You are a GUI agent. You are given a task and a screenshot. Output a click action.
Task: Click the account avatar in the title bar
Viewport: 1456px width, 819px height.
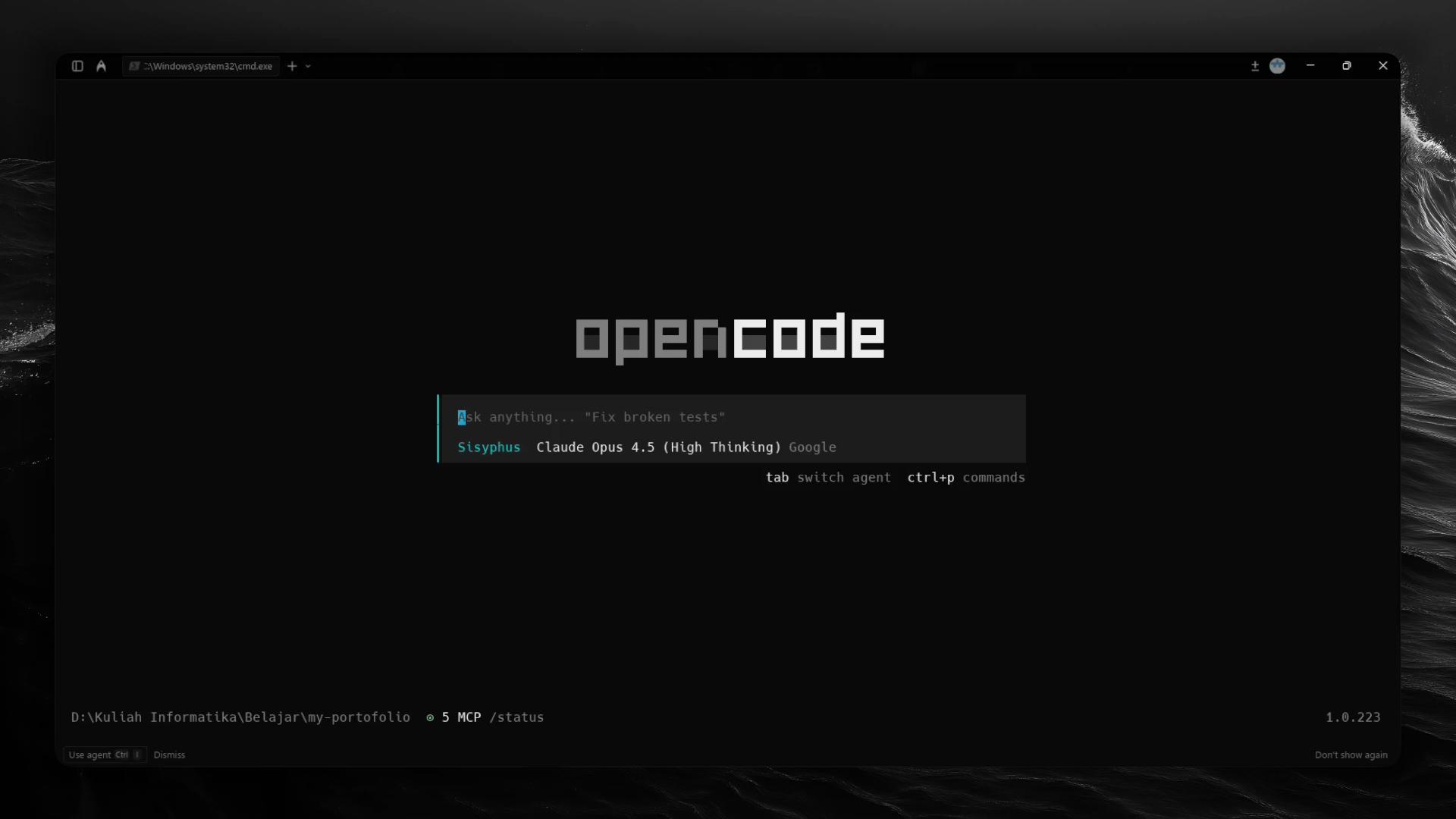pyautogui.click(x=1279, y=67)
